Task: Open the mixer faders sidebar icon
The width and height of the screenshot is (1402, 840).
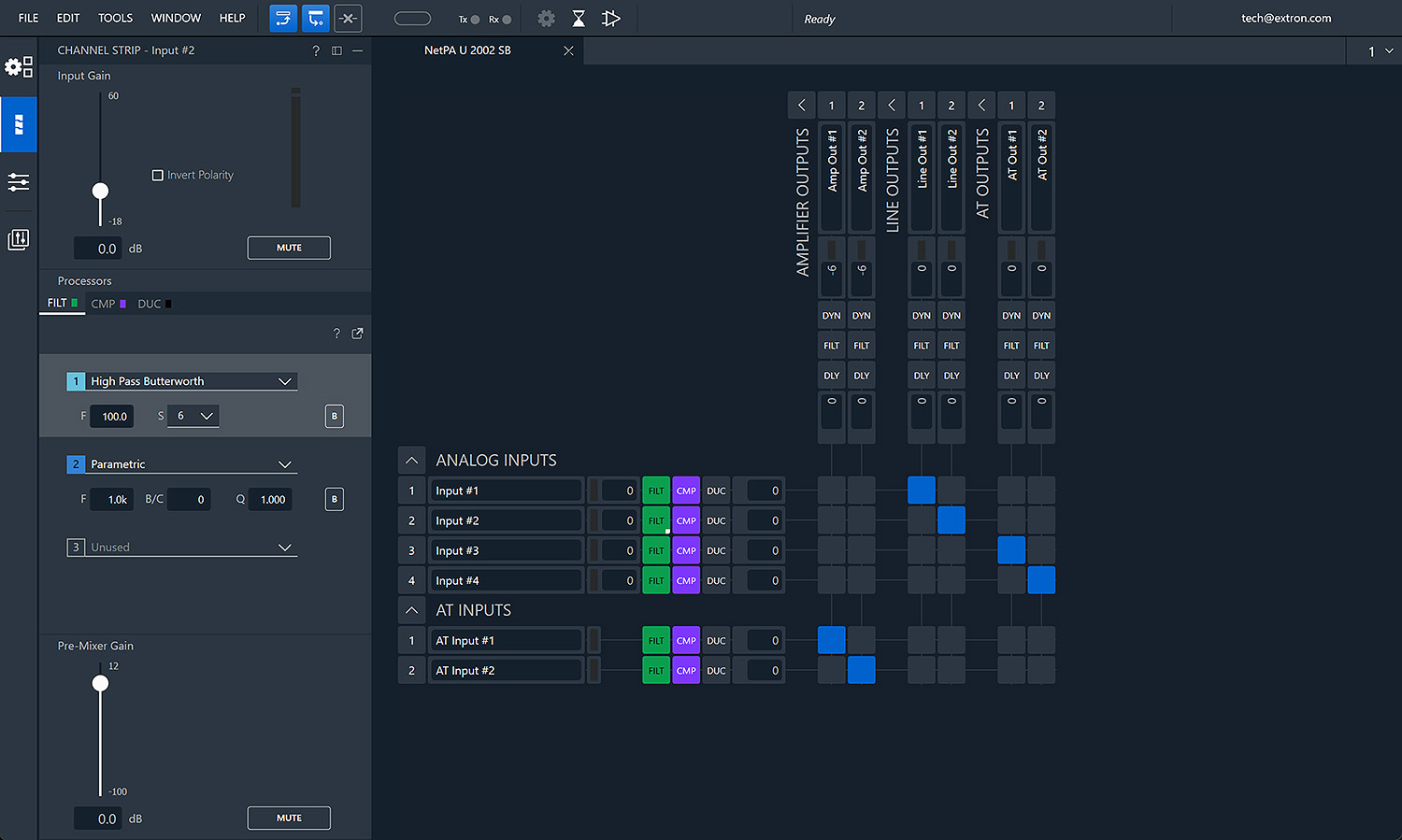Action: coord(19,239)
